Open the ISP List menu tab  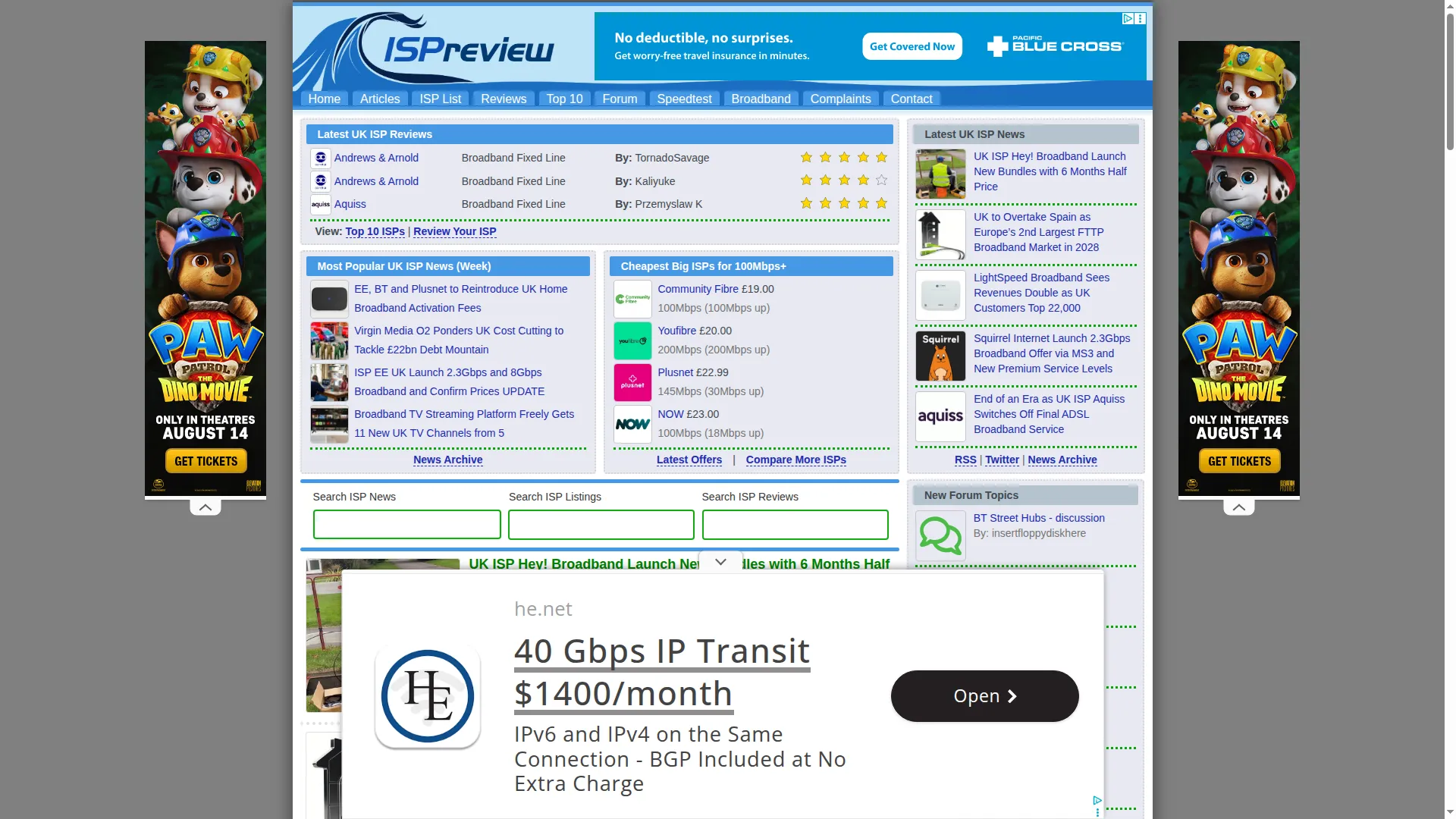(x=441, y=99)
